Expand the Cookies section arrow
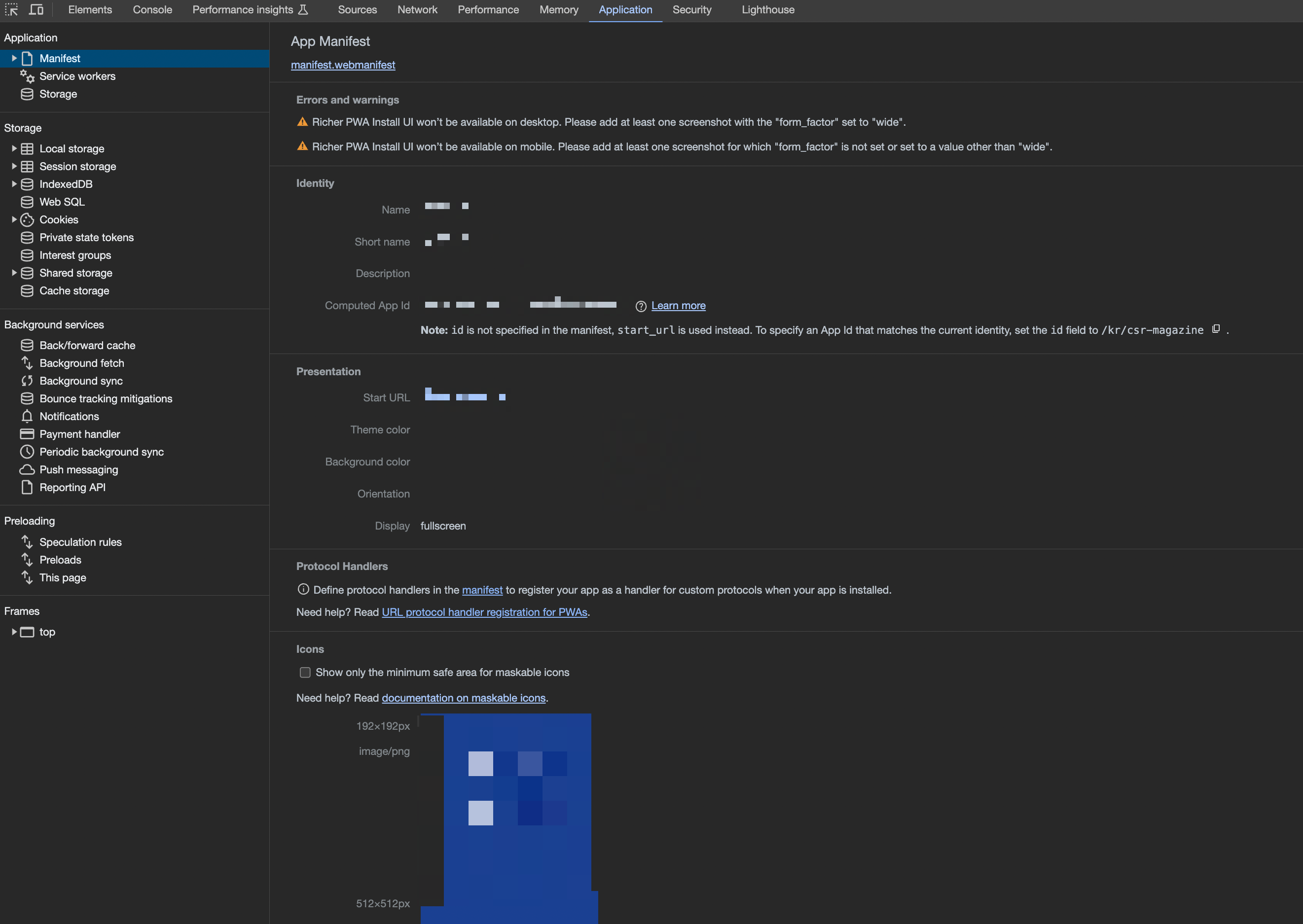The height and width of the screenshot is (924, 1303). (x=14, y=219)
